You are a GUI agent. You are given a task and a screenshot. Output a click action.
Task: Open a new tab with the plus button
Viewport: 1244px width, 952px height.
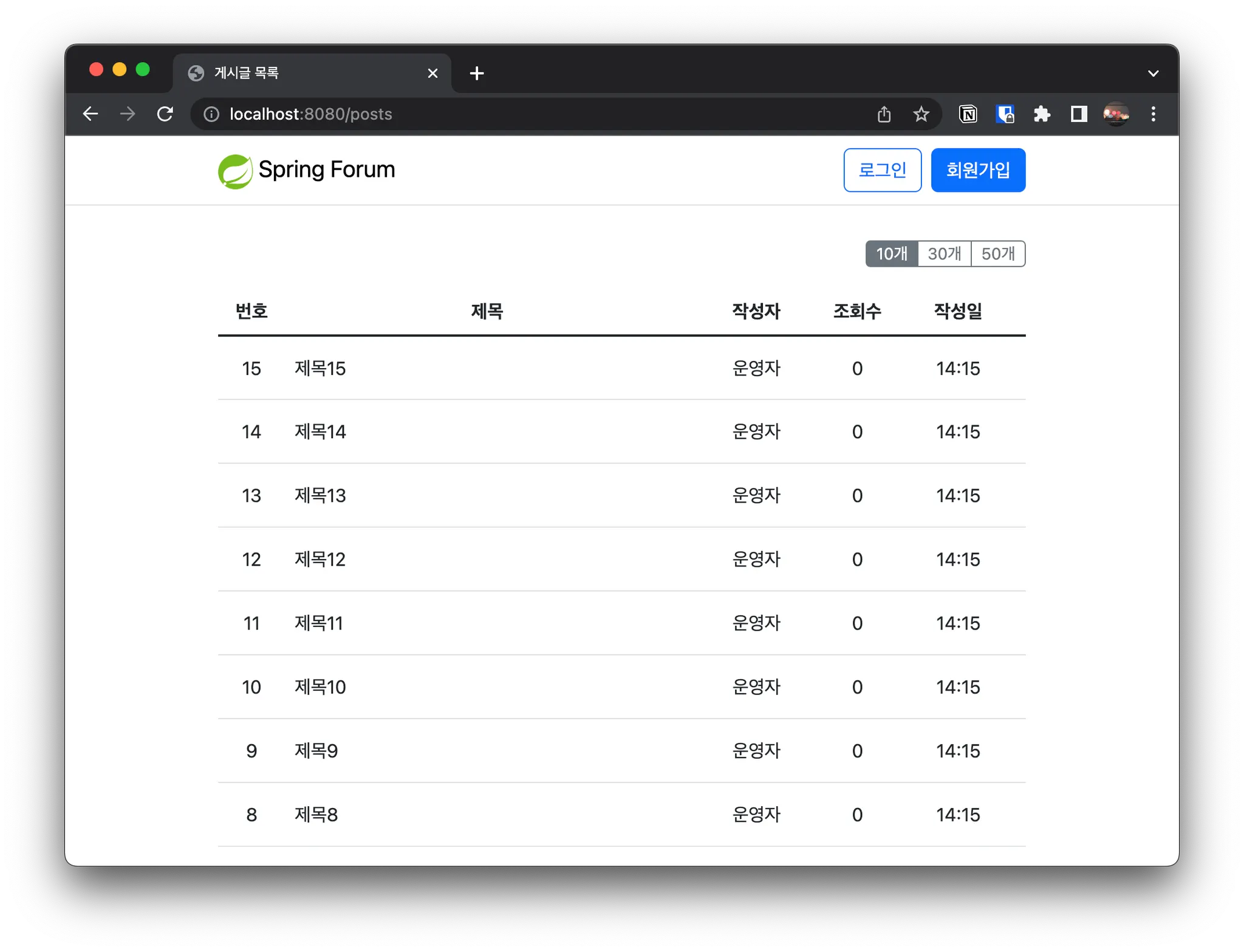tap(477, 74)
